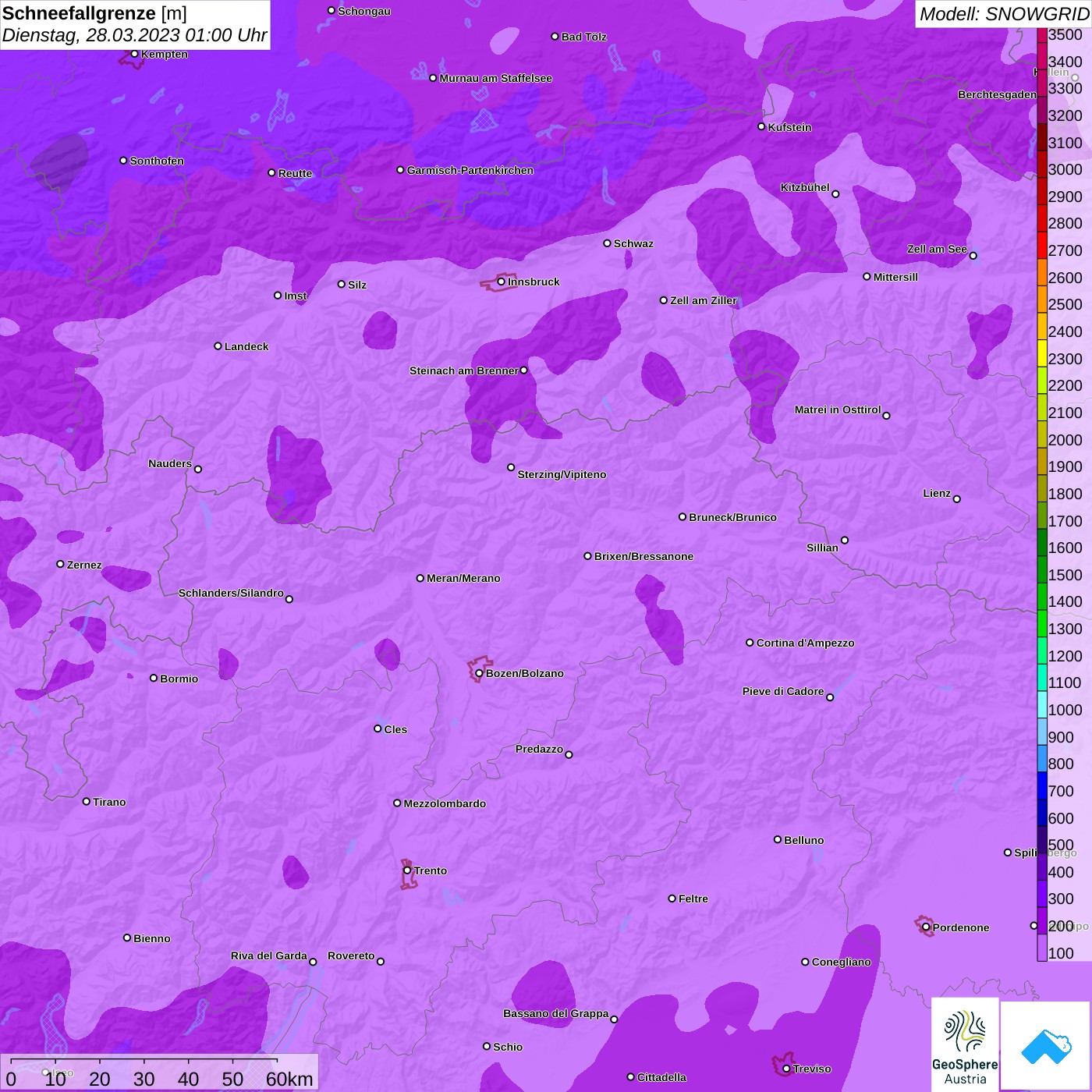This screenshot has height=1092, width=1092.
Task: Click the Nauders location marker
Action: pyautogui.click(x=198, y=470)
